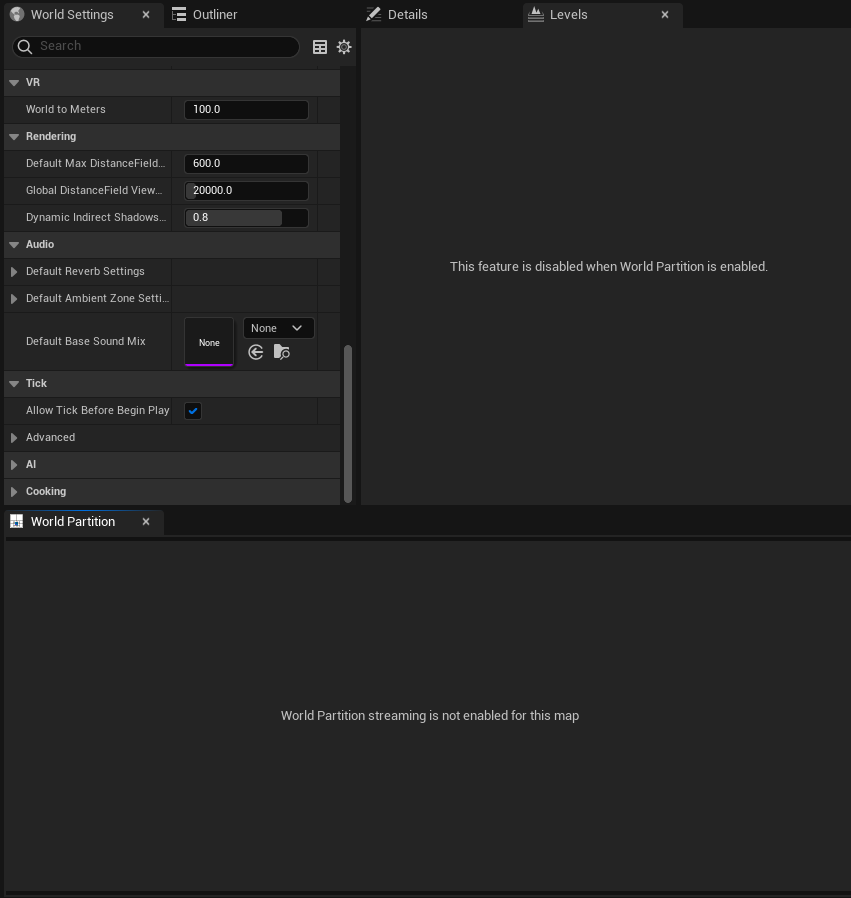The height and width of the screenshot is (898, 851).
Task: Expand the Cooking section
Action: tap(14, 491)
